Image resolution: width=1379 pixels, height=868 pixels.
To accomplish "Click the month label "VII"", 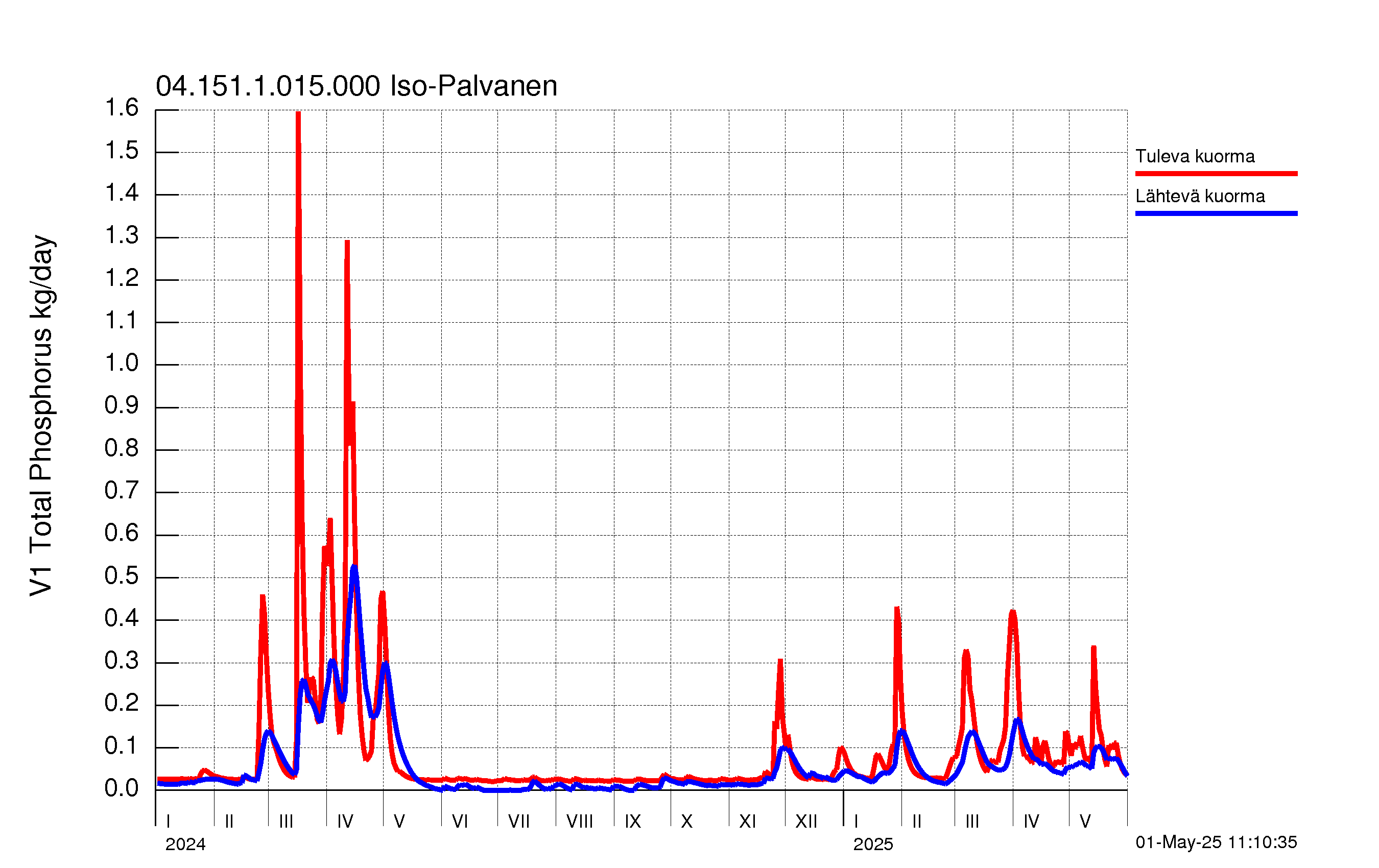I will point(519,822).
